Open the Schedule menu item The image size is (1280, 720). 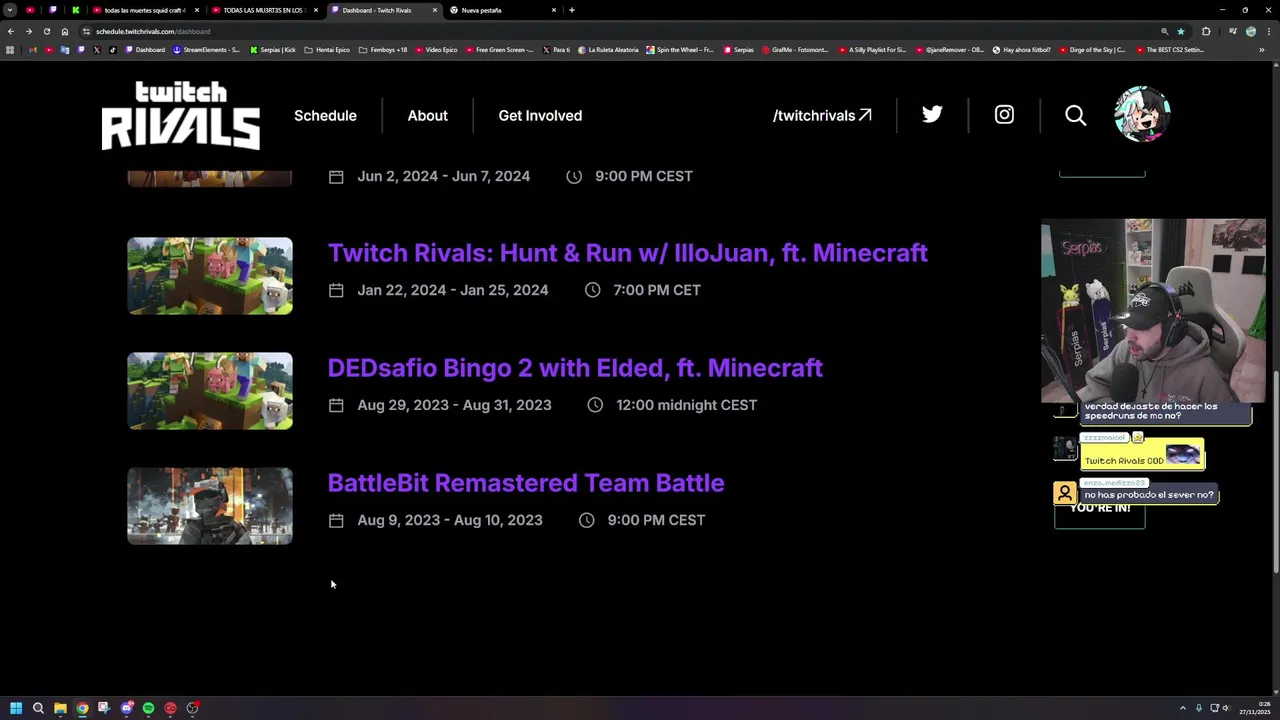point(325,115)
